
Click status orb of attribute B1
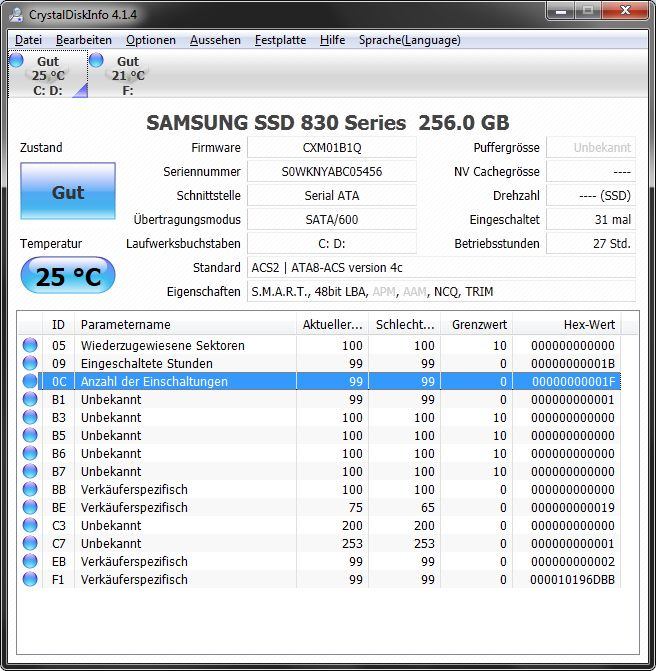click(x=30, y=399)
